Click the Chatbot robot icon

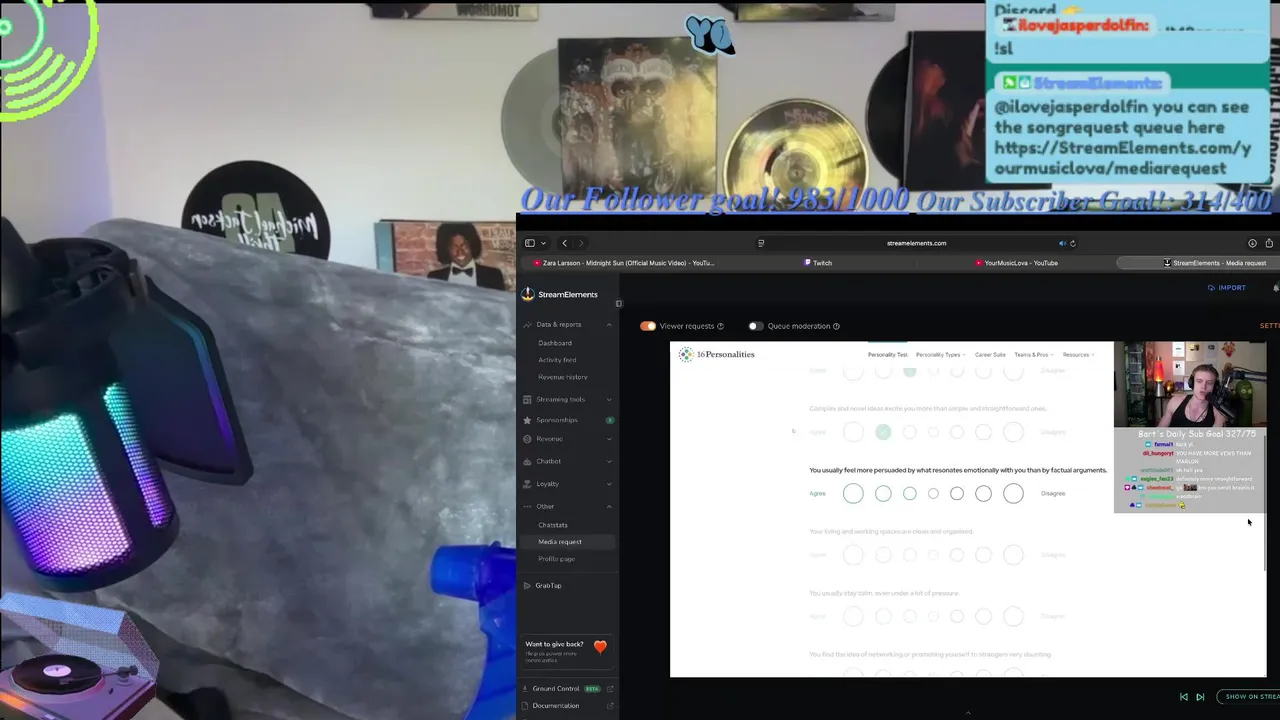(527, 461)
